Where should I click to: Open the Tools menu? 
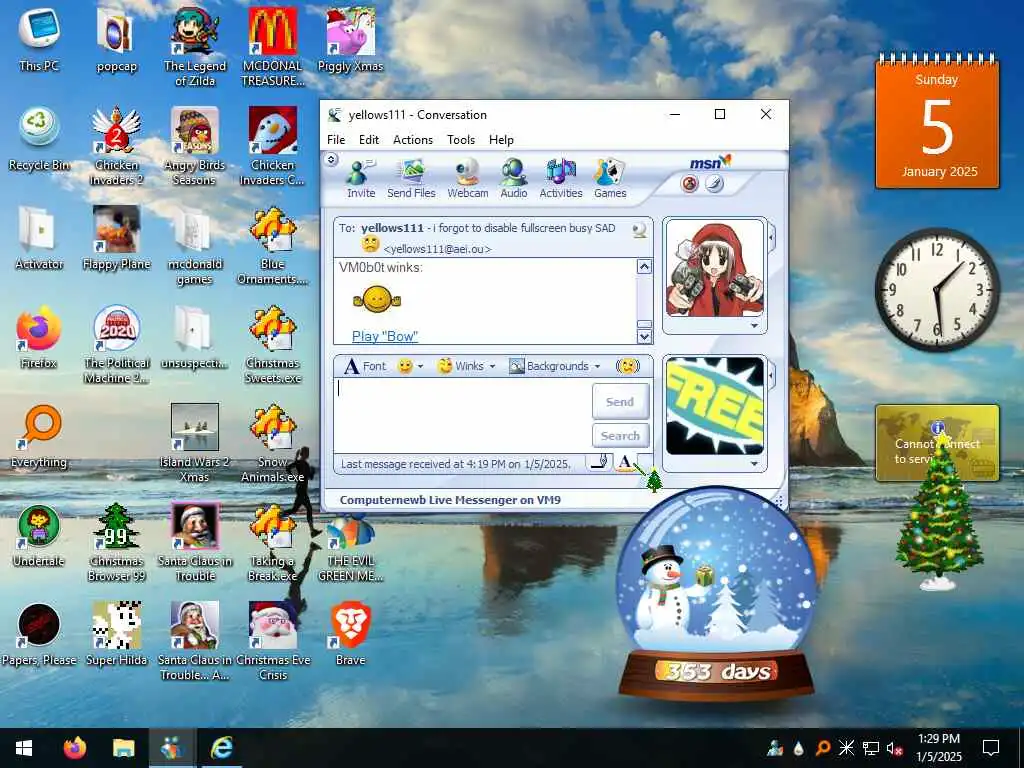(460, 140)
